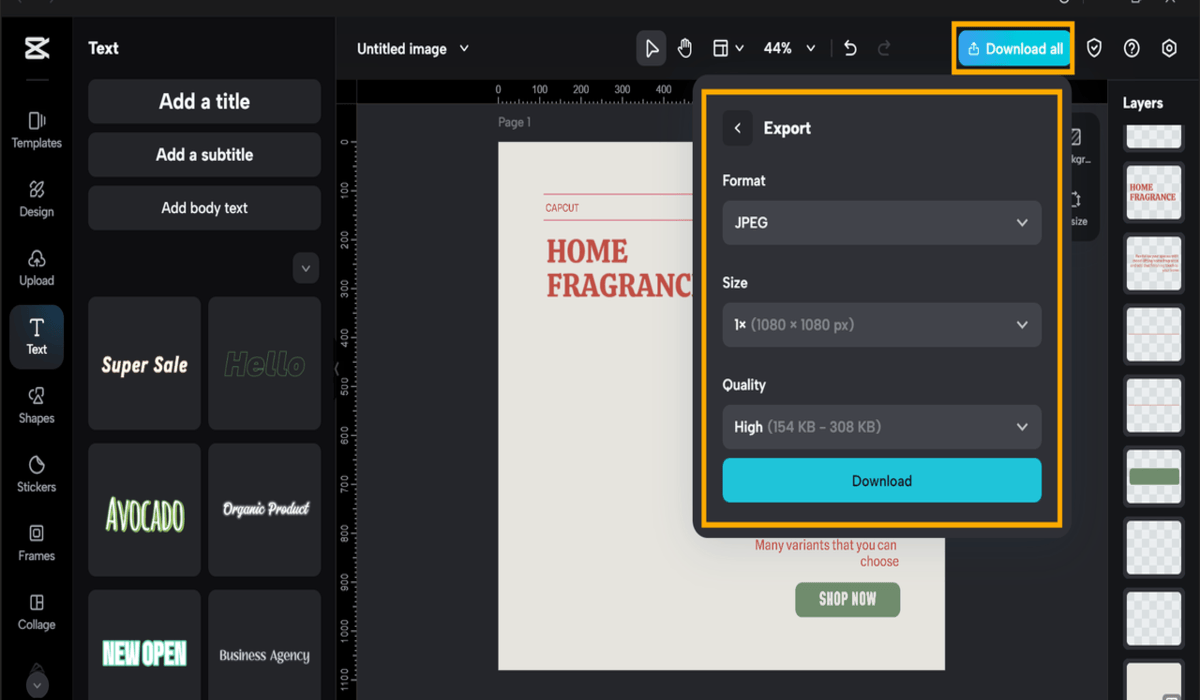Open the Collage sidebar panel

pyautogui.click(x=37, y=612)
